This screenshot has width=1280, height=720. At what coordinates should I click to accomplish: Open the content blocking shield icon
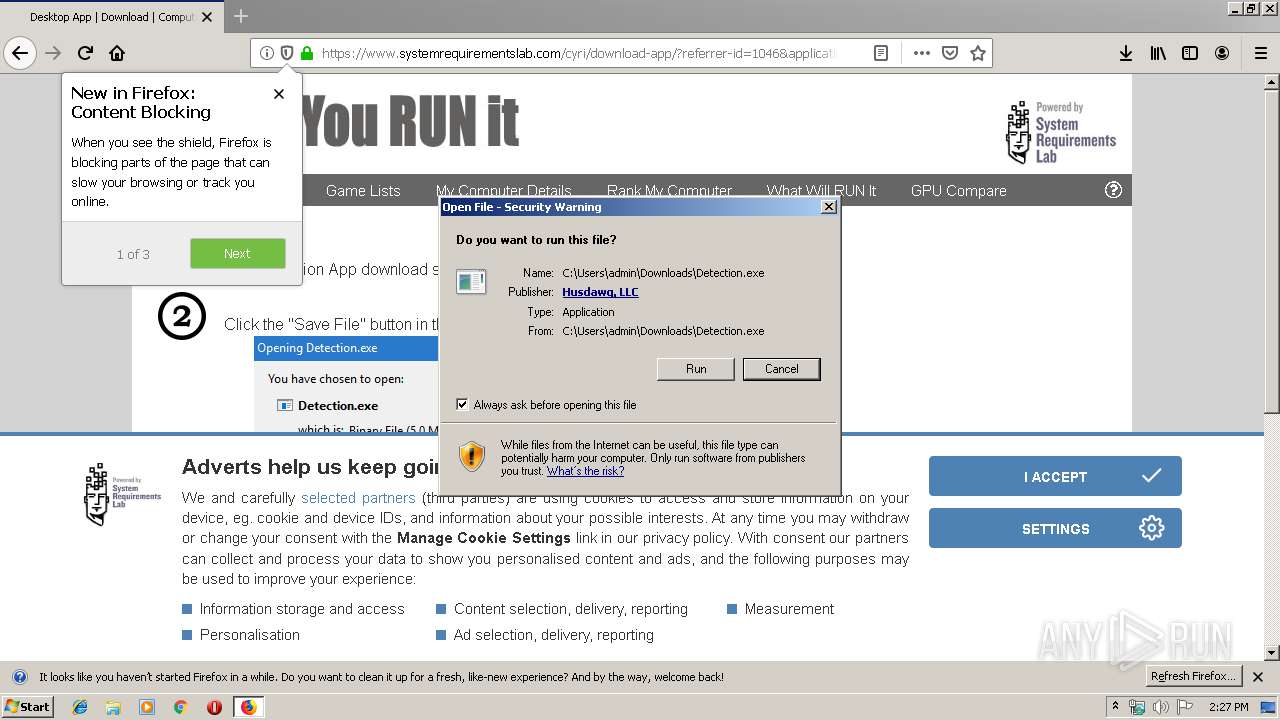click(x=287, y=53)
